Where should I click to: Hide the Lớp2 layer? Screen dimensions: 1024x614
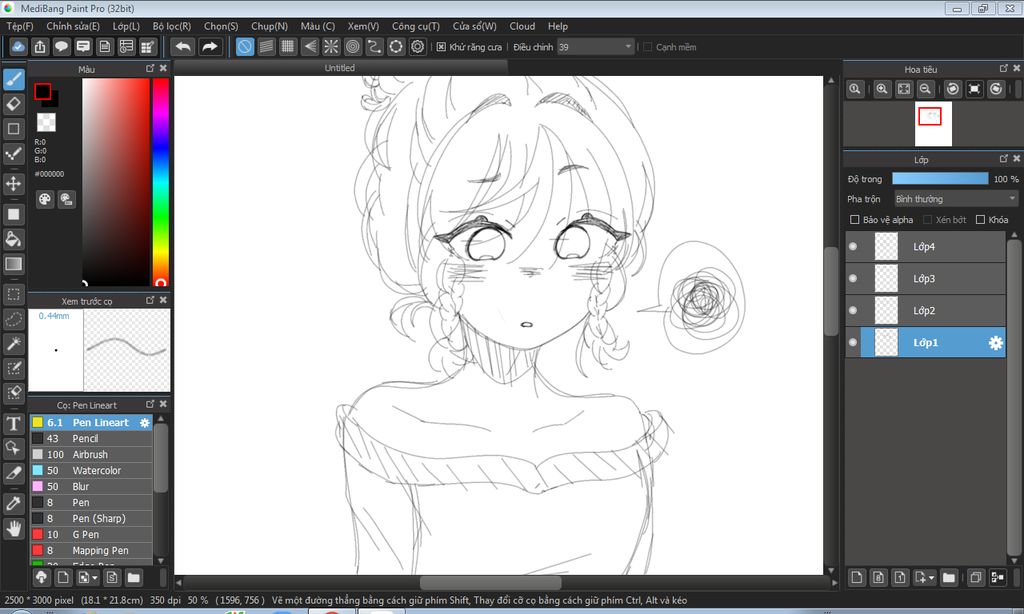tap(853, 310)
